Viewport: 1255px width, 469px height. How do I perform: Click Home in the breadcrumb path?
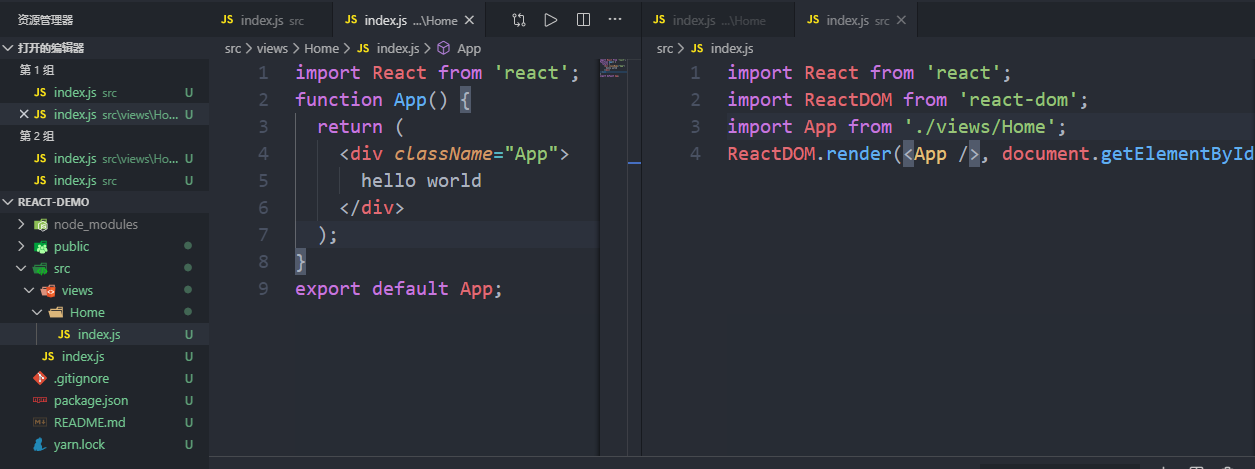[x=322, y=48]
